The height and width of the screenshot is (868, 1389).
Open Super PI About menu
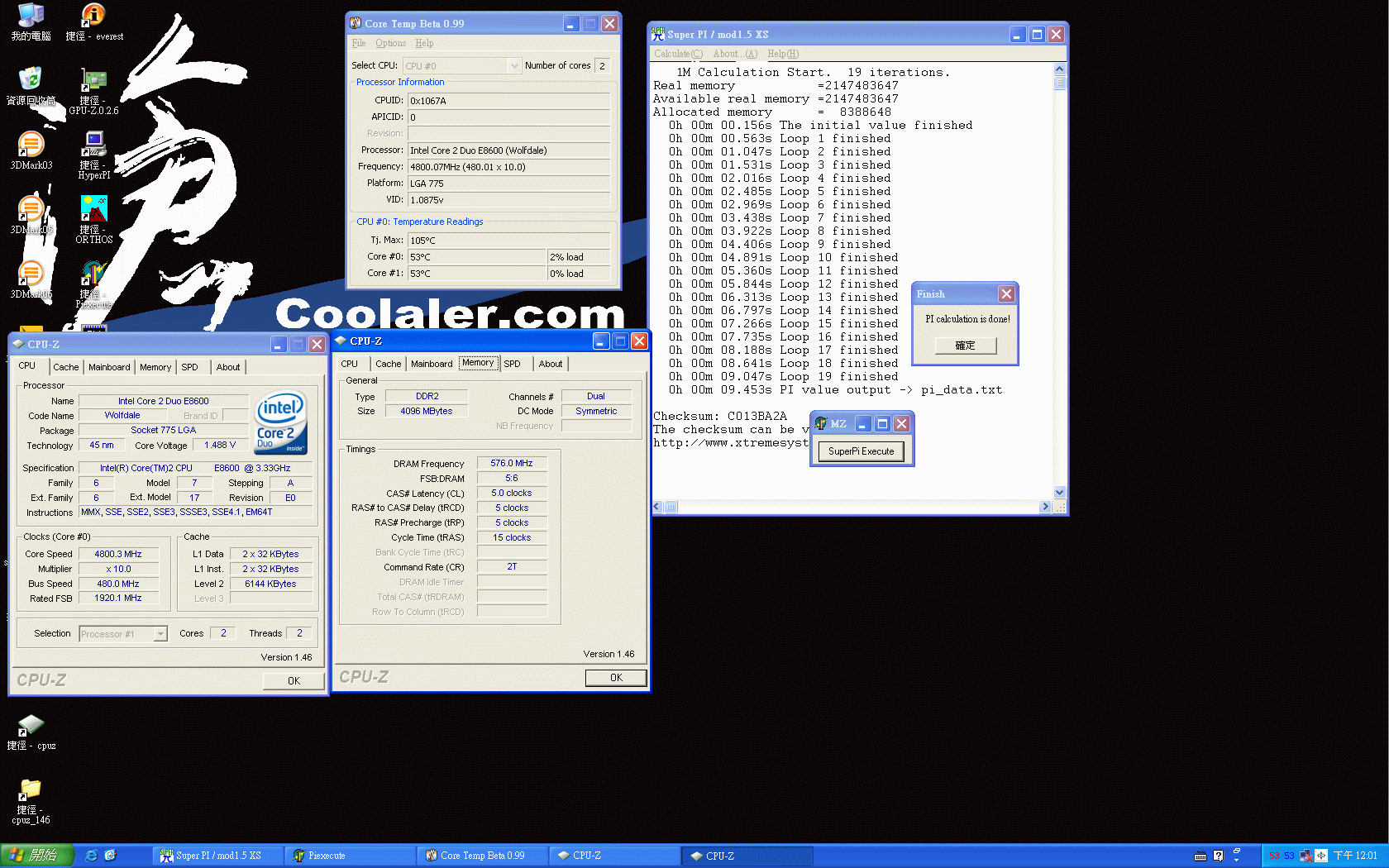(x=735, y=54)
